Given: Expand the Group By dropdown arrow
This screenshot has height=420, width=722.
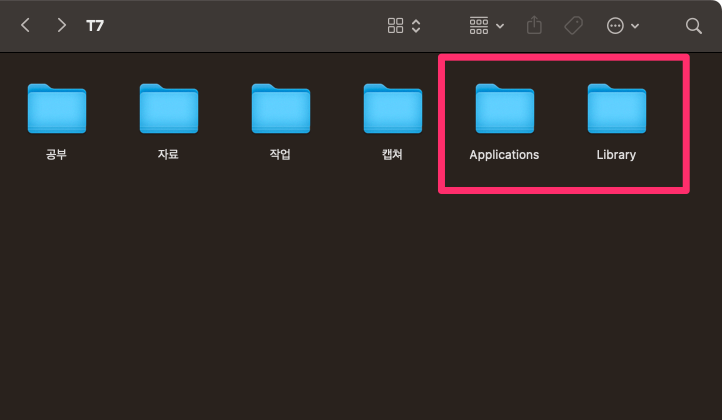Looking at the screenshot, I should point(500,26).
